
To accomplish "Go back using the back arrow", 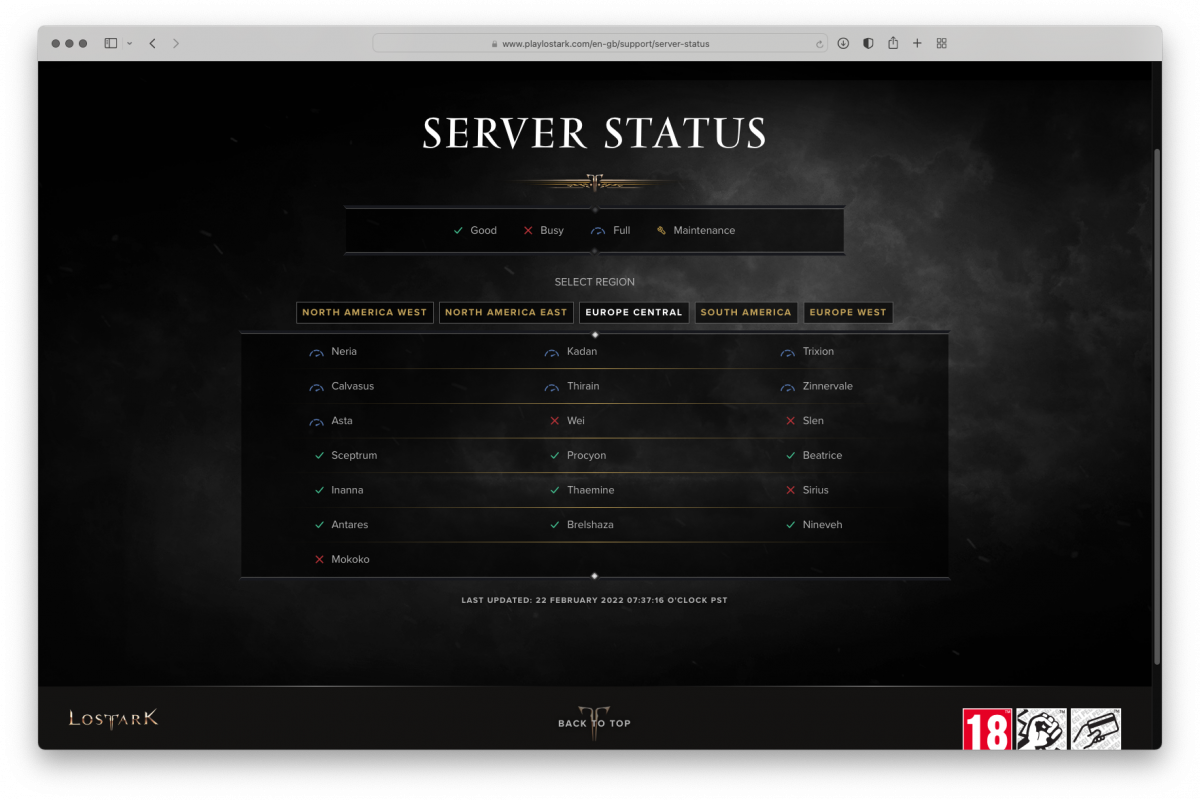I will [152, 44].
